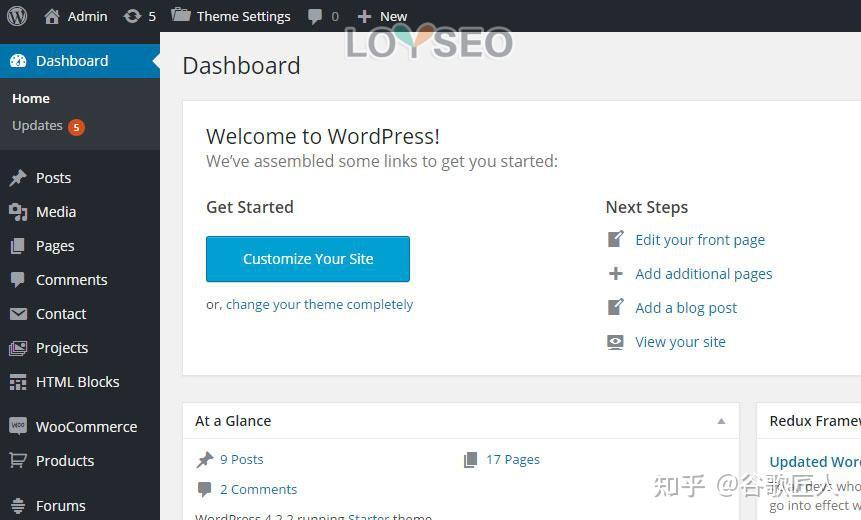
Task: Click the View your site link
Action: 680,342
